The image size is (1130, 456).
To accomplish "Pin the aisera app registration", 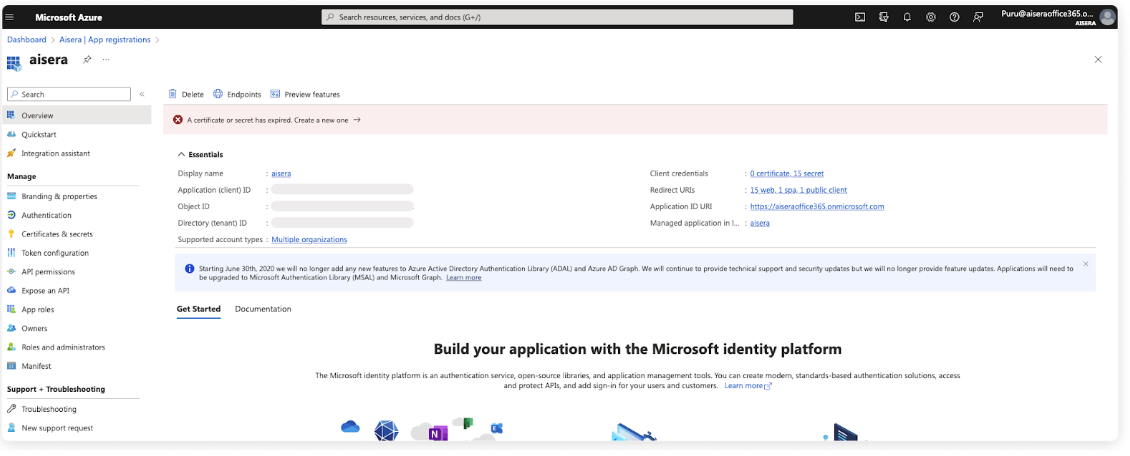I will 87,59.
